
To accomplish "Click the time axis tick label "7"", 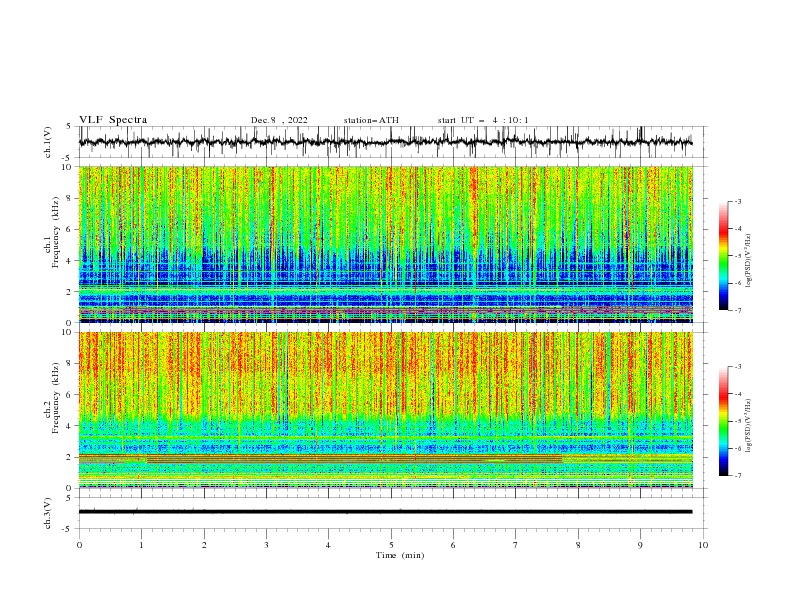I will point(516,545).
